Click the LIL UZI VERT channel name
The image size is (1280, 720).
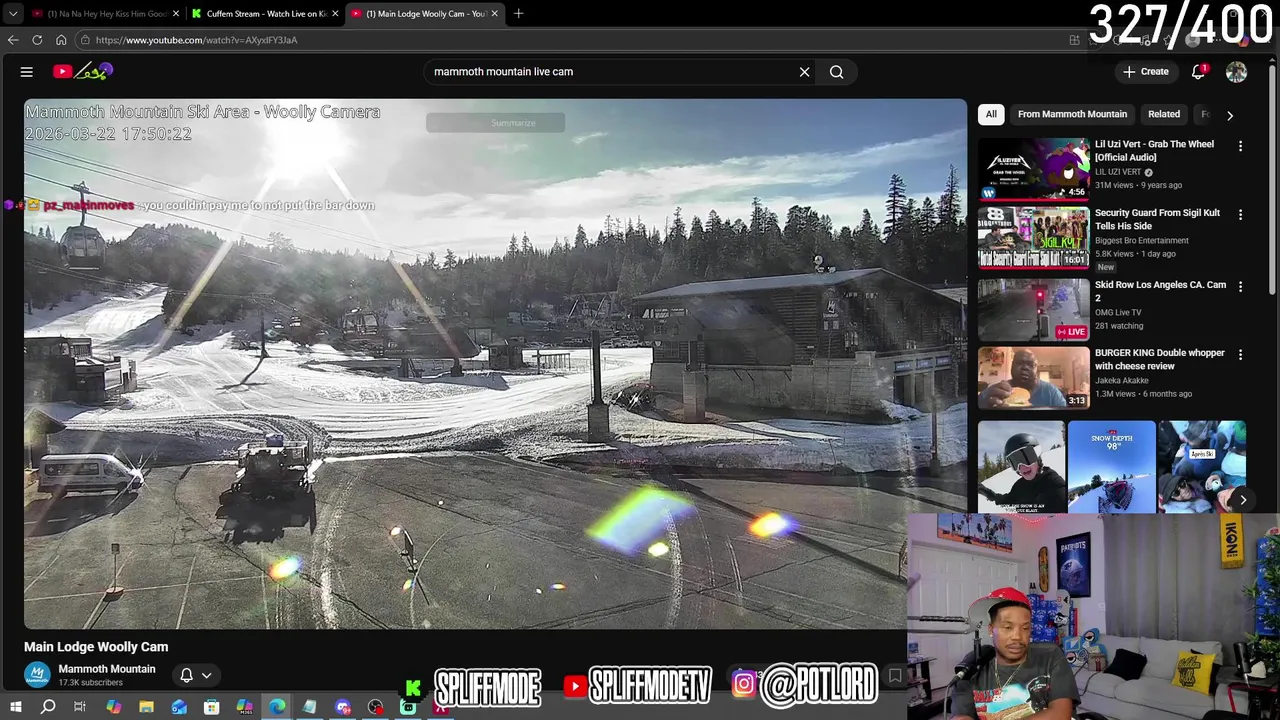pyautogui.click(x=1117, y=172)
